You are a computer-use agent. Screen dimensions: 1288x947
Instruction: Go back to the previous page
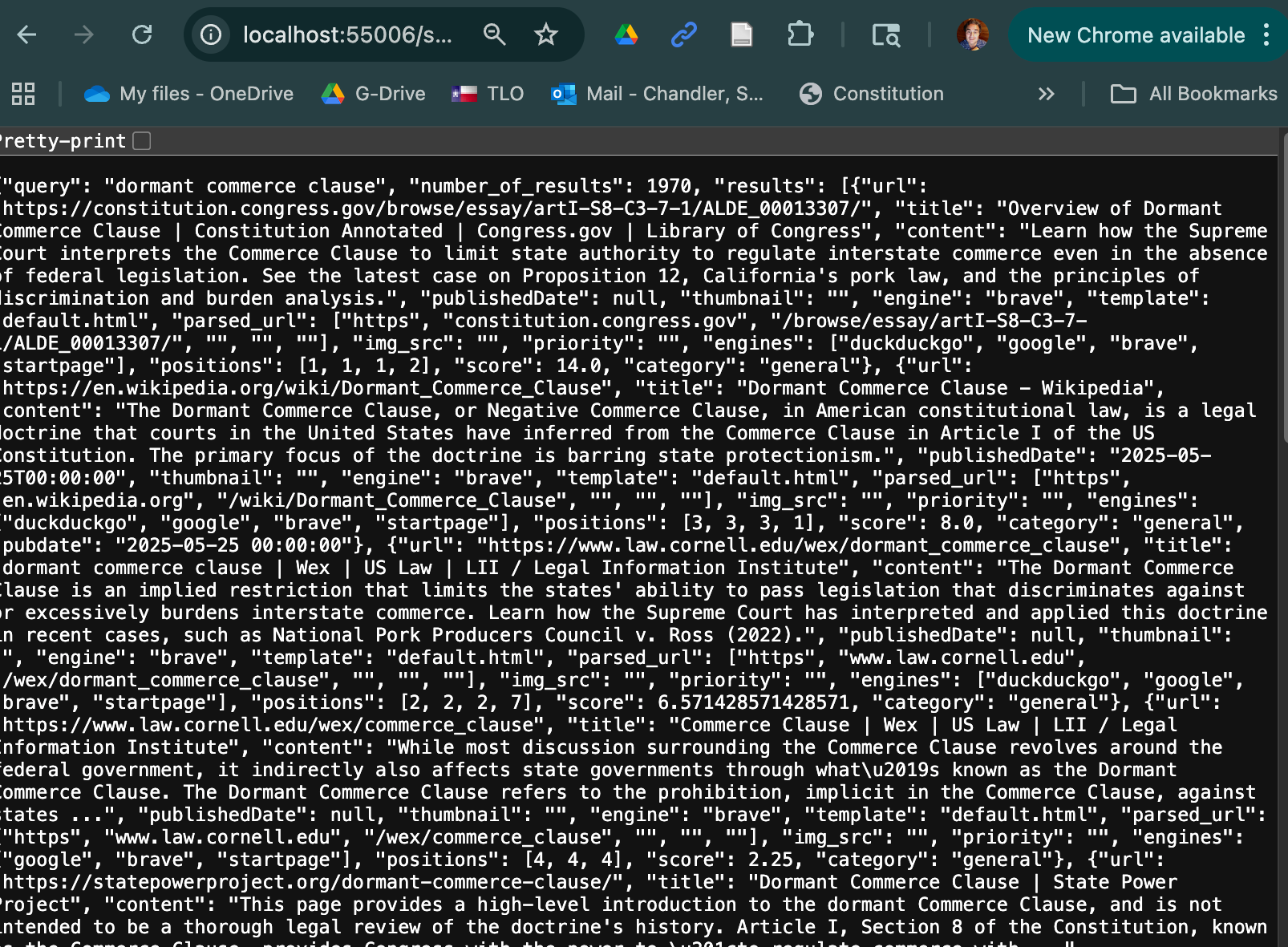[x=27, y=34]
